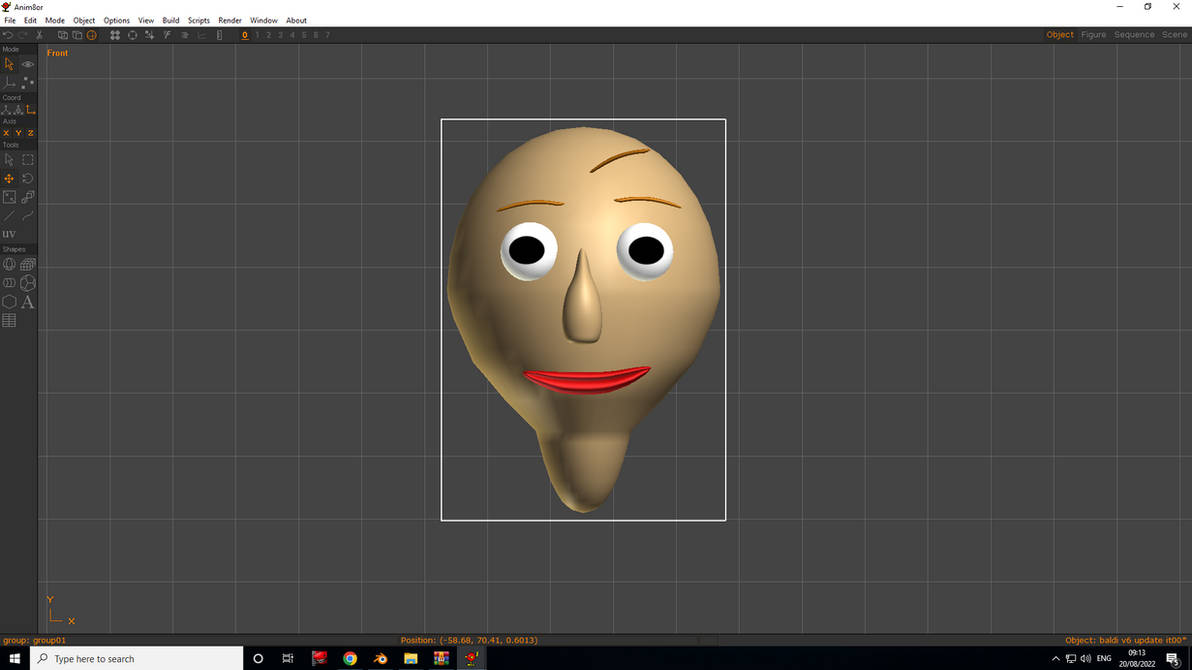Select the Curve drawing tool
Image resolution: width=1192 pixels, height=670 pixels.
(x=27, y=216)
